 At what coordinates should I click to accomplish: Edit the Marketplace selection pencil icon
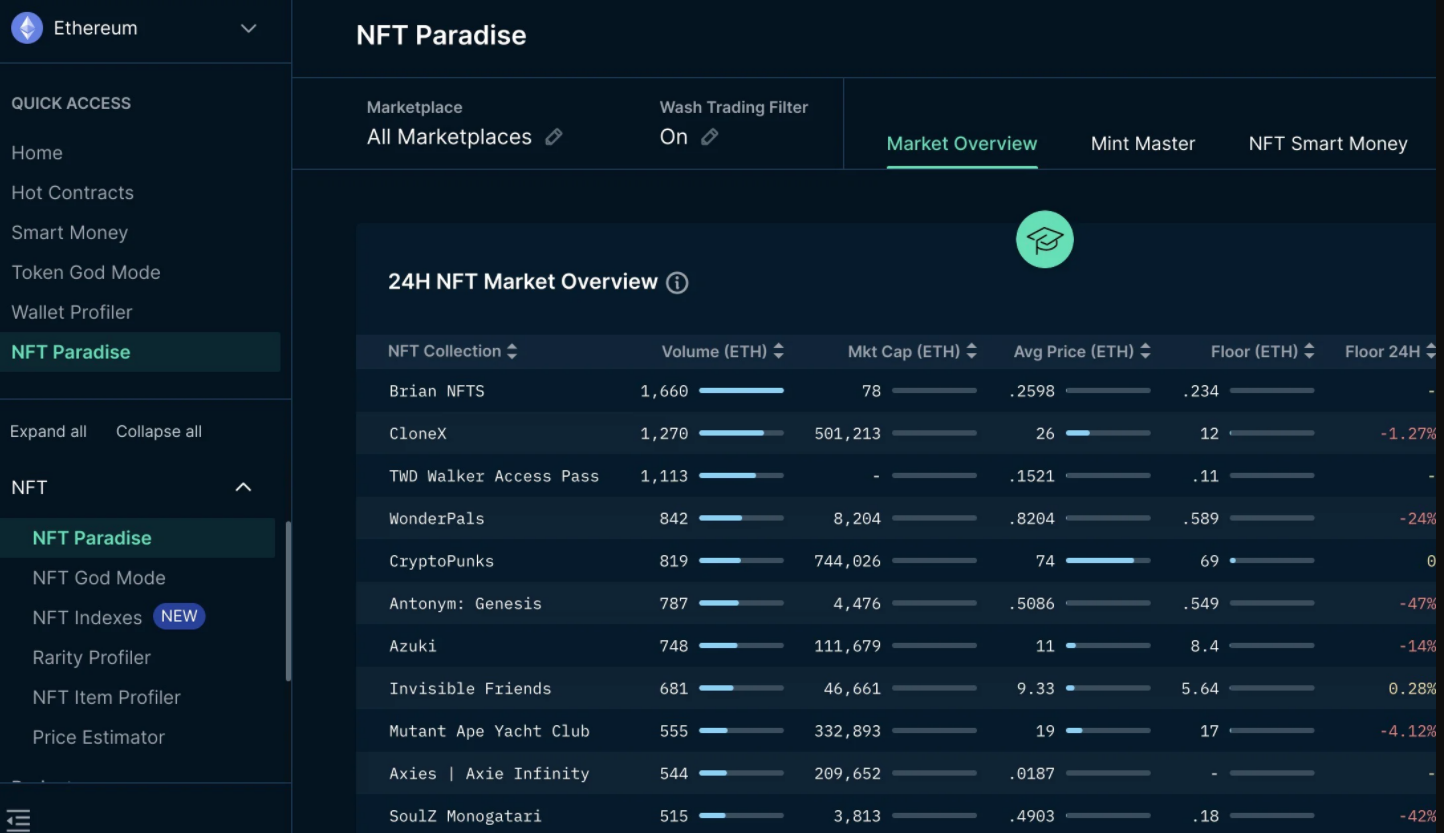pyautogui.click(x=554, y=137)
